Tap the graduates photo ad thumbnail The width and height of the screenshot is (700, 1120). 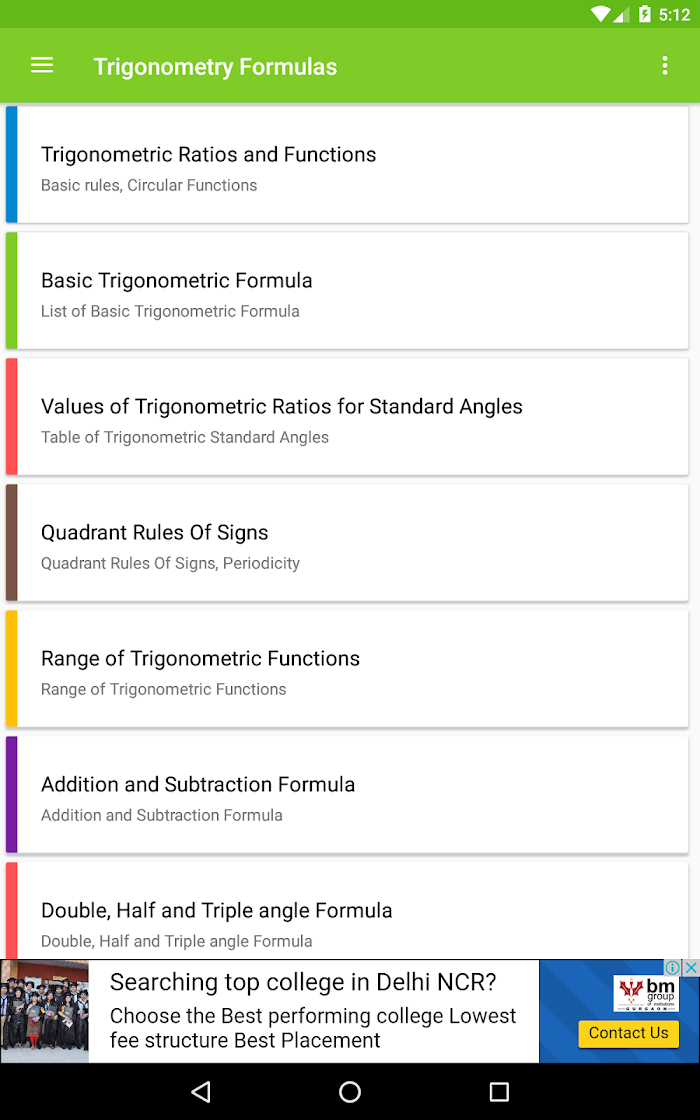[x=45, y=1011]
